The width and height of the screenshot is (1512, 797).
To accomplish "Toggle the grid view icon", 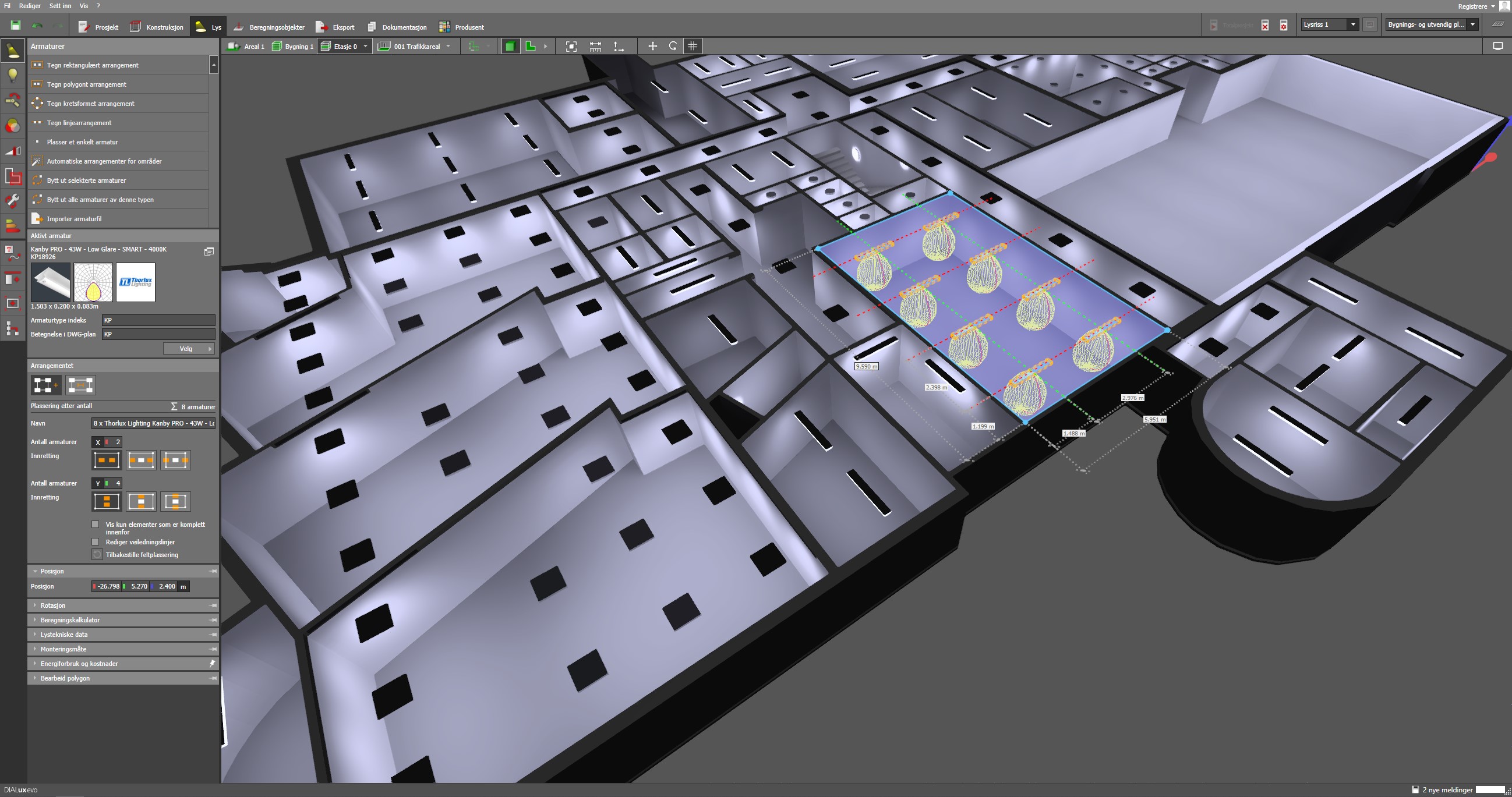I will tap(693, 47).
